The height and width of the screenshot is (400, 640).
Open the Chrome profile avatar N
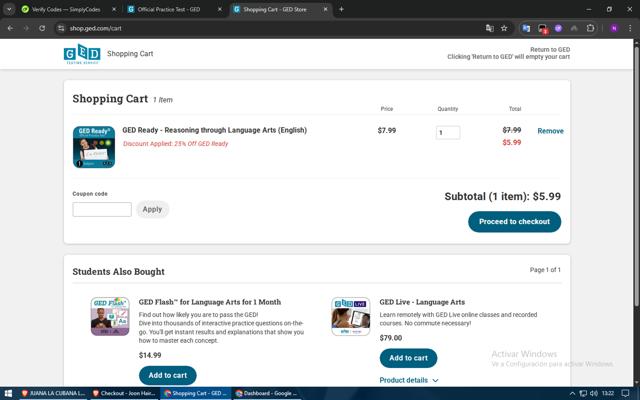614,28
